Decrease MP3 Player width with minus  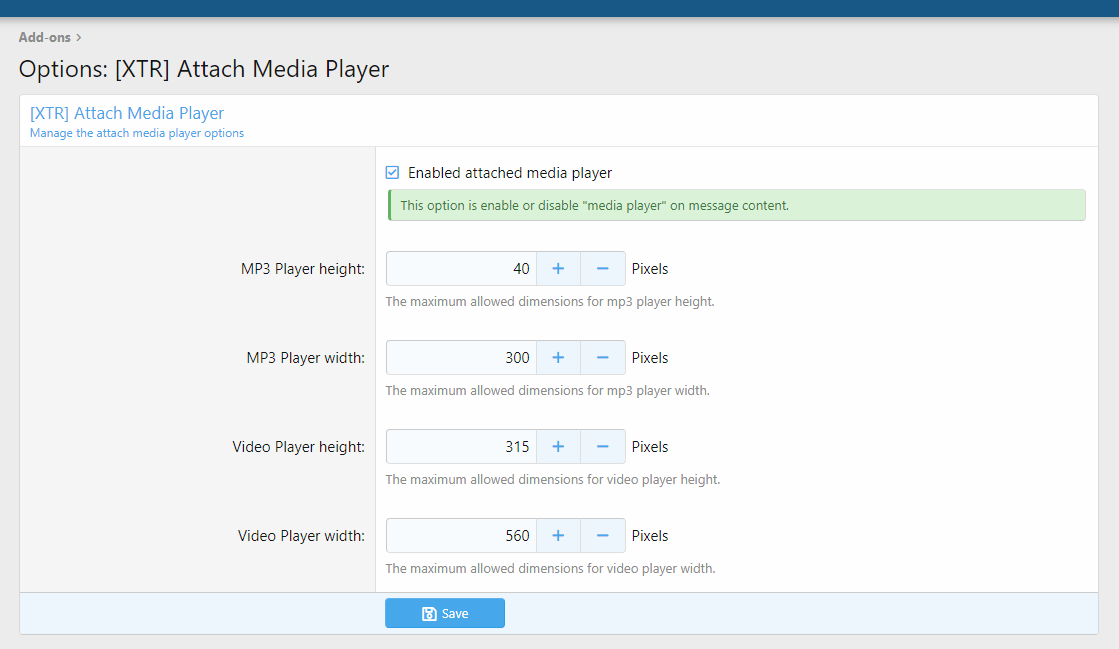[x=603, y=358]
